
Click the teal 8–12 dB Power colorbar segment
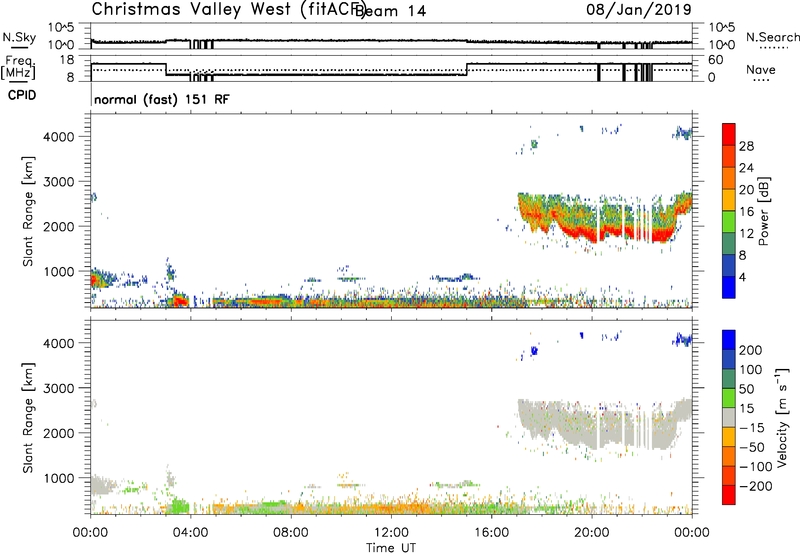729,243
